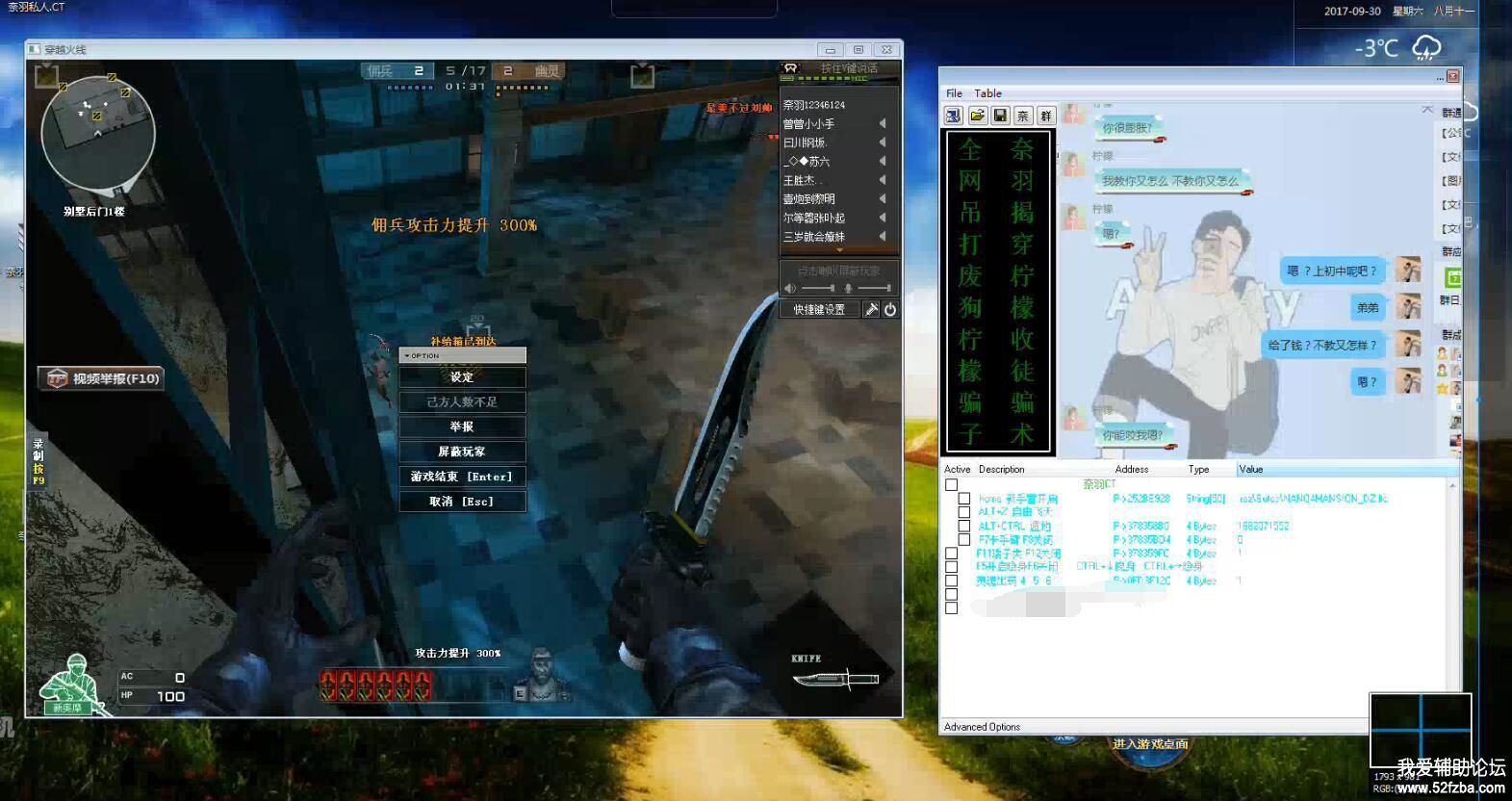Click the 奈 toolbar button
The width and height of the screenshot is (1512, 801).
(1023, 116)
